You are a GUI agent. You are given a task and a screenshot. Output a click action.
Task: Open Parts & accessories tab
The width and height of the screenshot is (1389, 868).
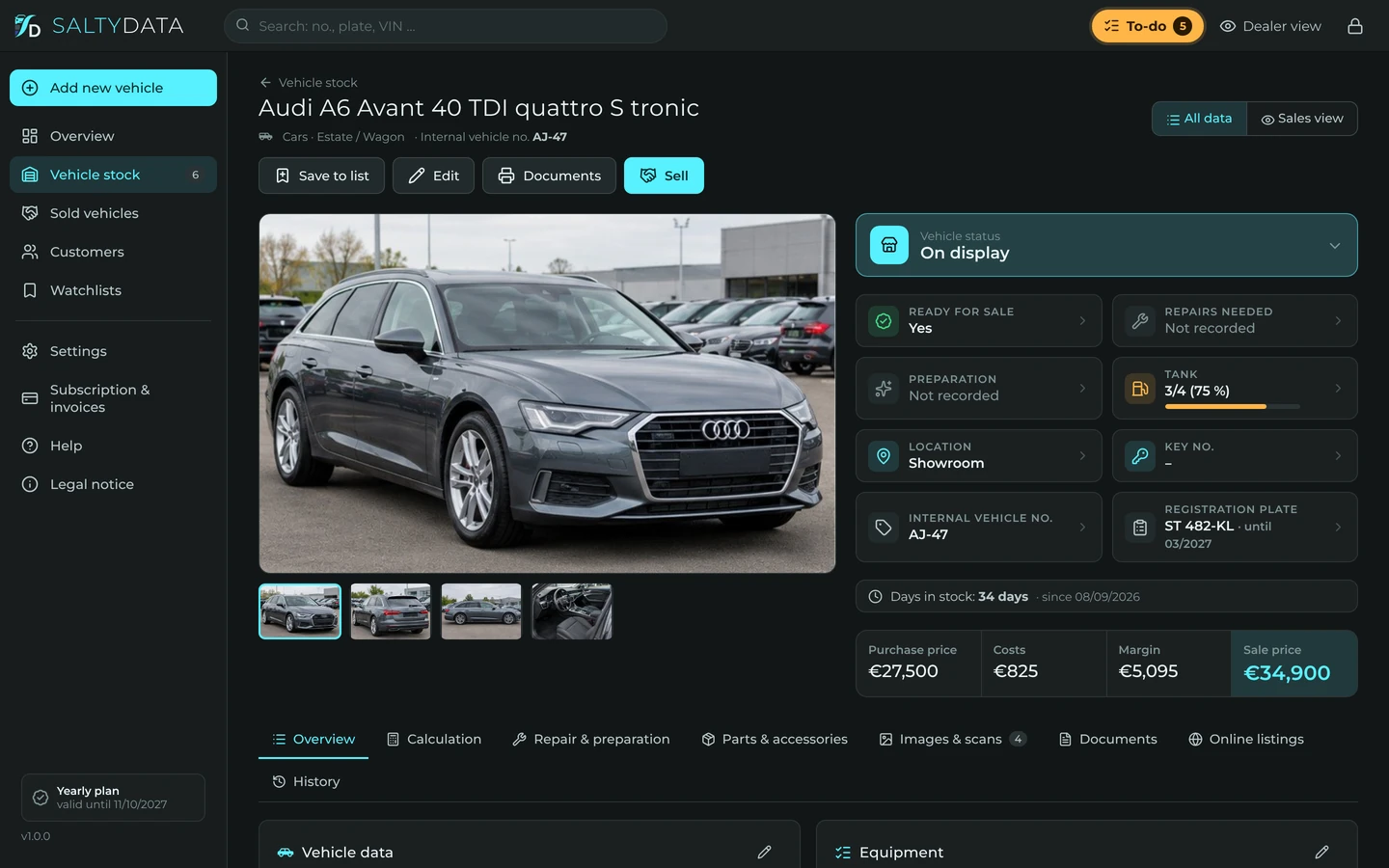click(775, 739)
